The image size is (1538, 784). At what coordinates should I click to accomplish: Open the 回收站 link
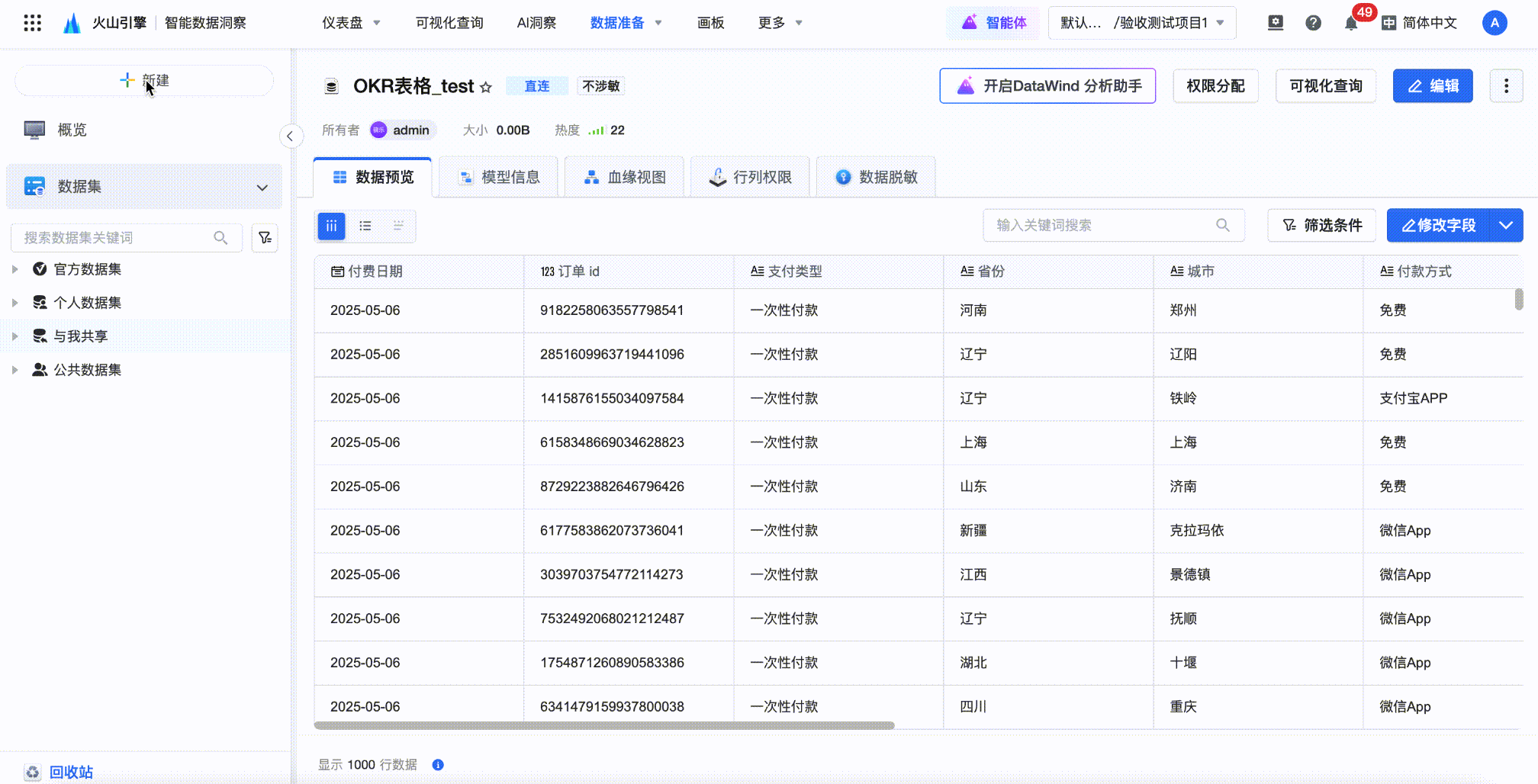click(71, 773)
